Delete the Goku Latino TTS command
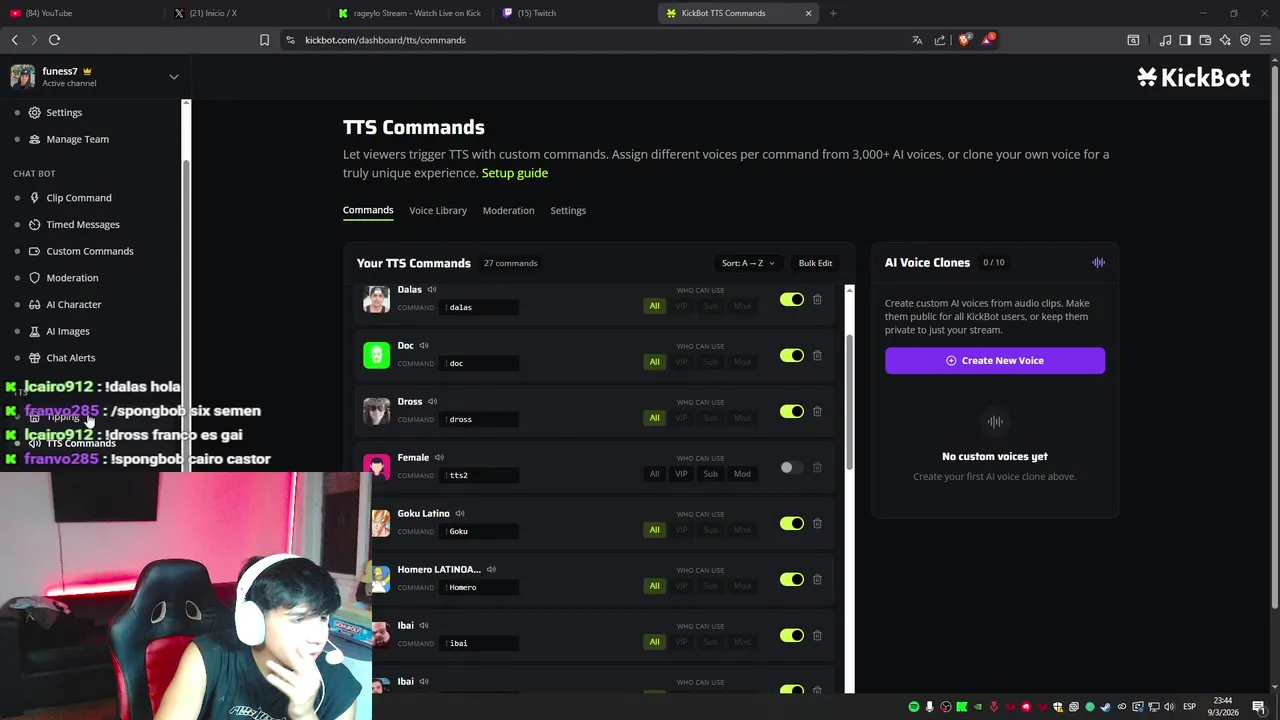Viewport: 1280px width, 720px height. (817, 523)
